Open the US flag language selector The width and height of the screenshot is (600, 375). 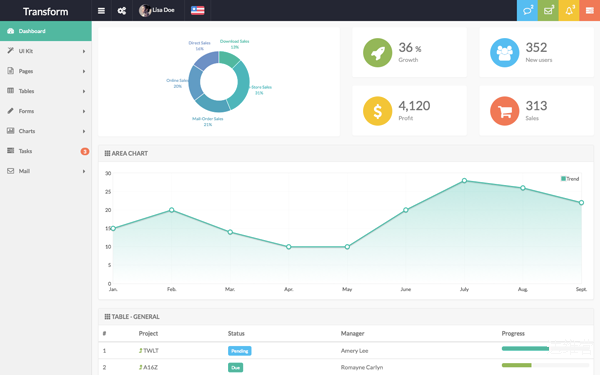pos(197,10)
